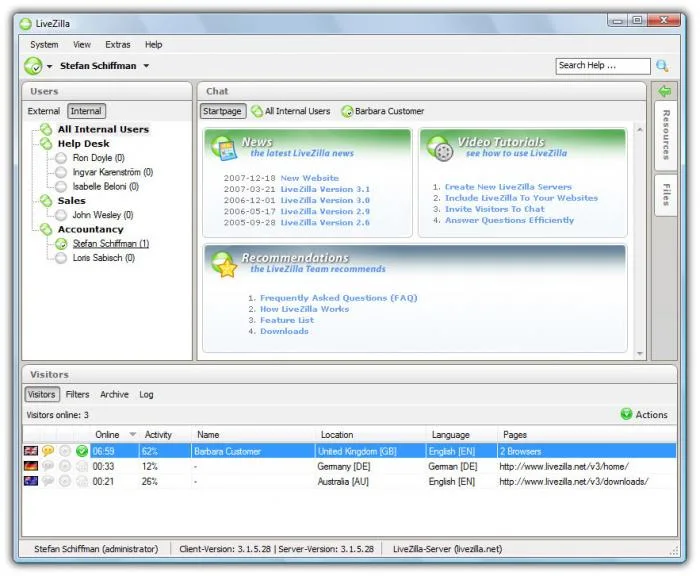Click the Online column sort arrow
The width and height of the screenshot is (700, 576).
pyautogui.click(x=133, y=434)
